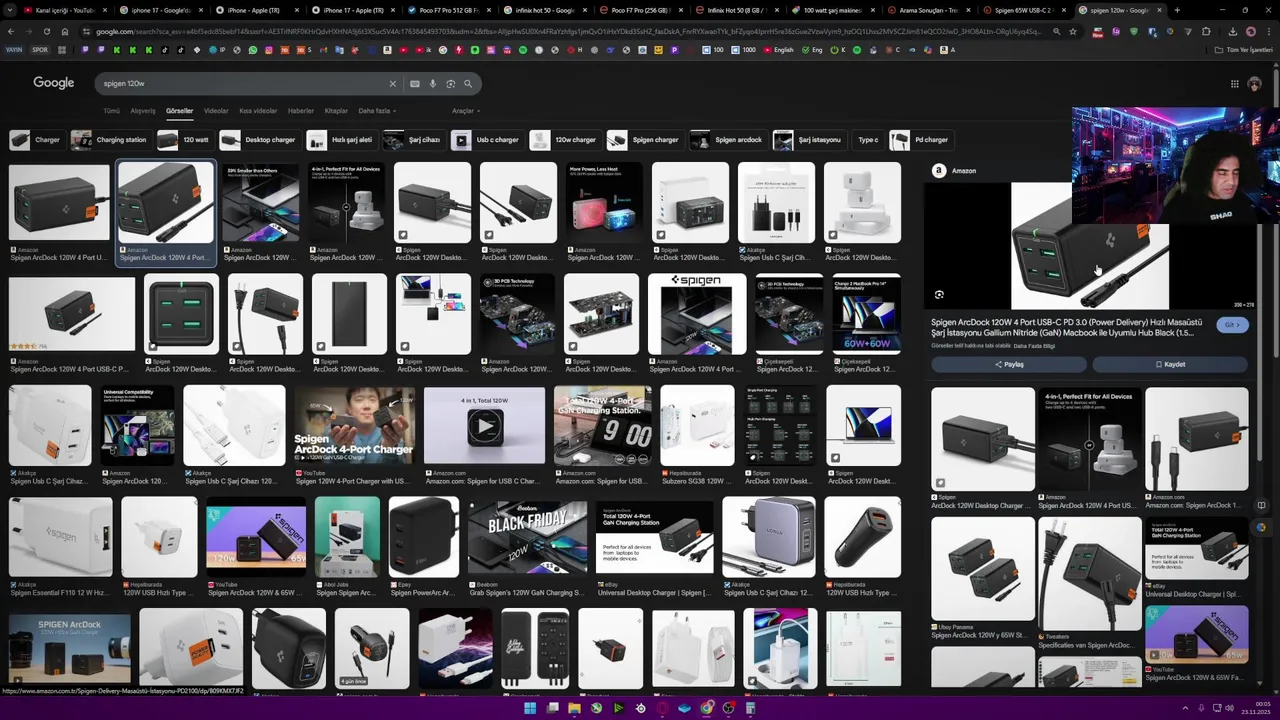Open File Explorer on taskbar
The width and height of the screenshot is (1280, 720).
(574, 708)
